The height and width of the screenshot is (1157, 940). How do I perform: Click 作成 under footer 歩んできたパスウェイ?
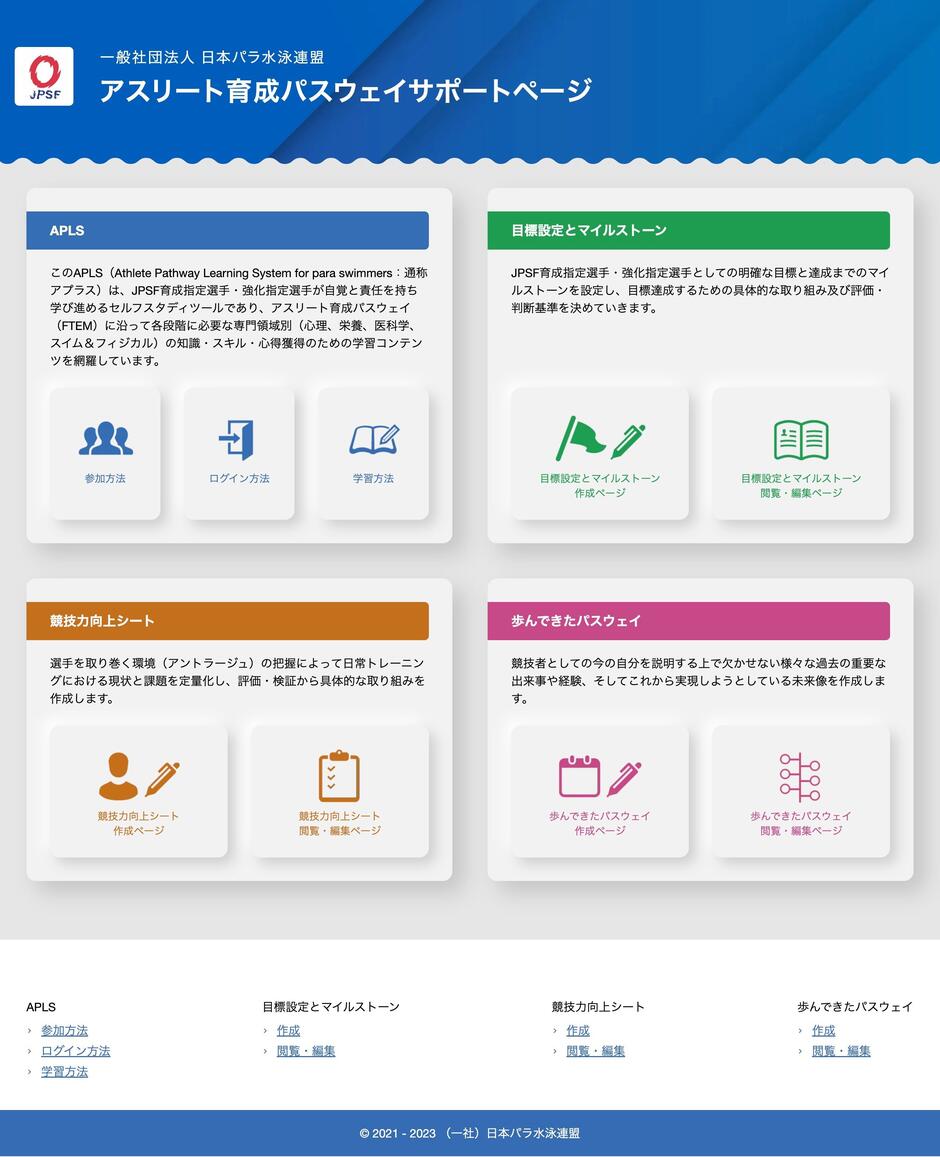[x=823, y=1030]
